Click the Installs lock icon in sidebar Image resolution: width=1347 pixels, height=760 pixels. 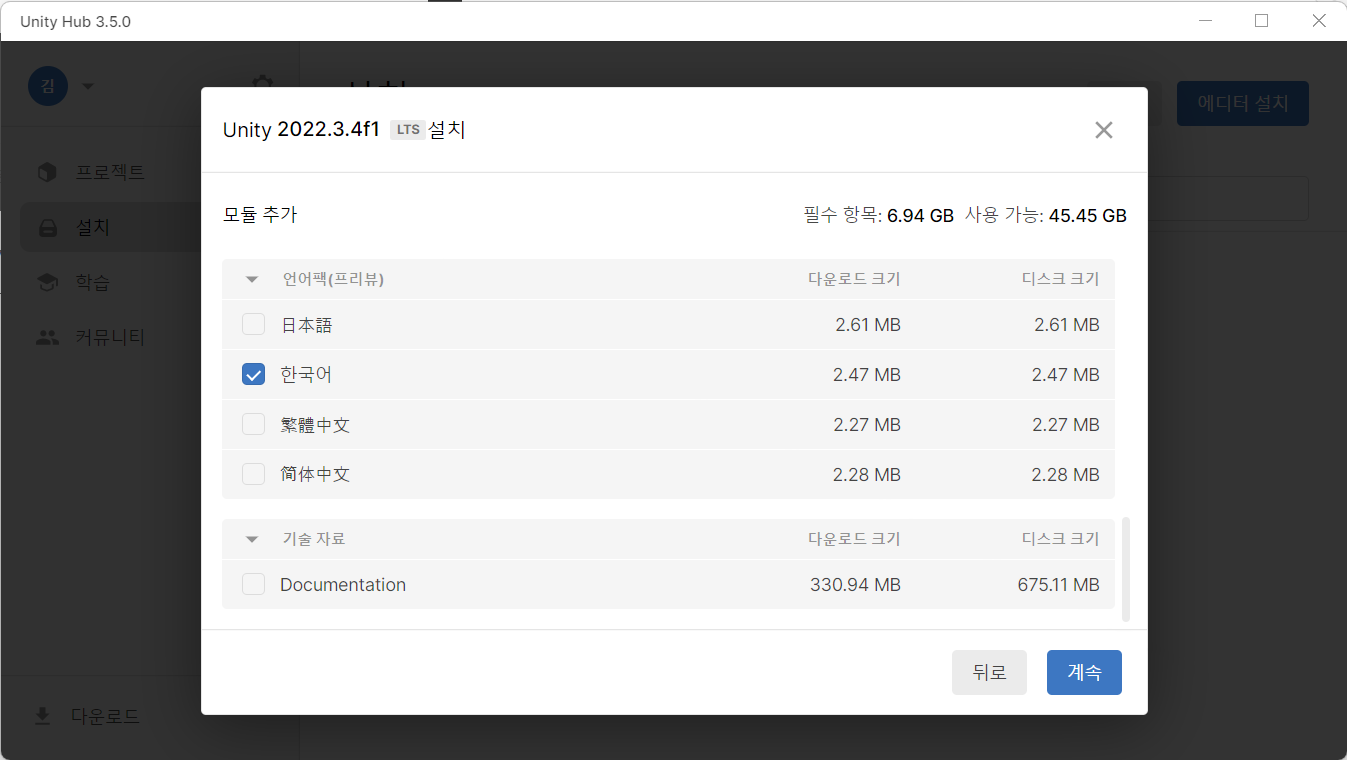[x=47, y=228]
